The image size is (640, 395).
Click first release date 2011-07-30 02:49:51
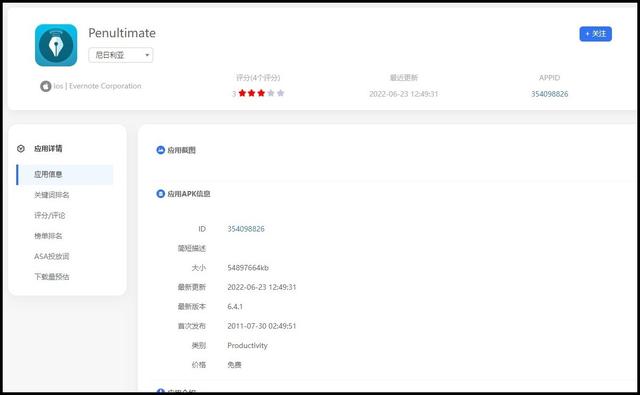[262, 326]
